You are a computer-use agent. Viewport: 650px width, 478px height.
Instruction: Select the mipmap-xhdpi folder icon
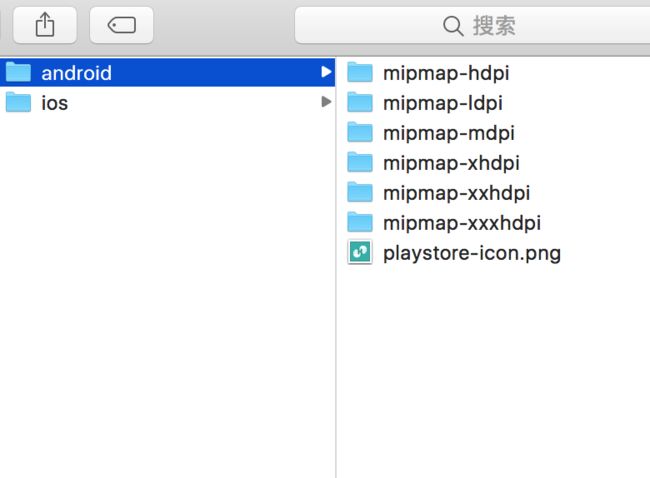360,162
